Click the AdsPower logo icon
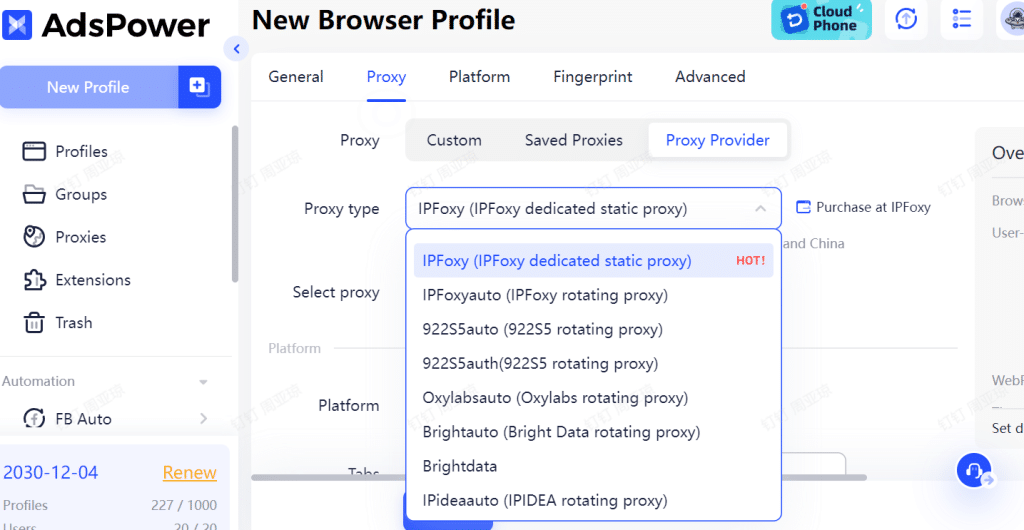This screenshot has height=530, width=1024. coord(18,25)
